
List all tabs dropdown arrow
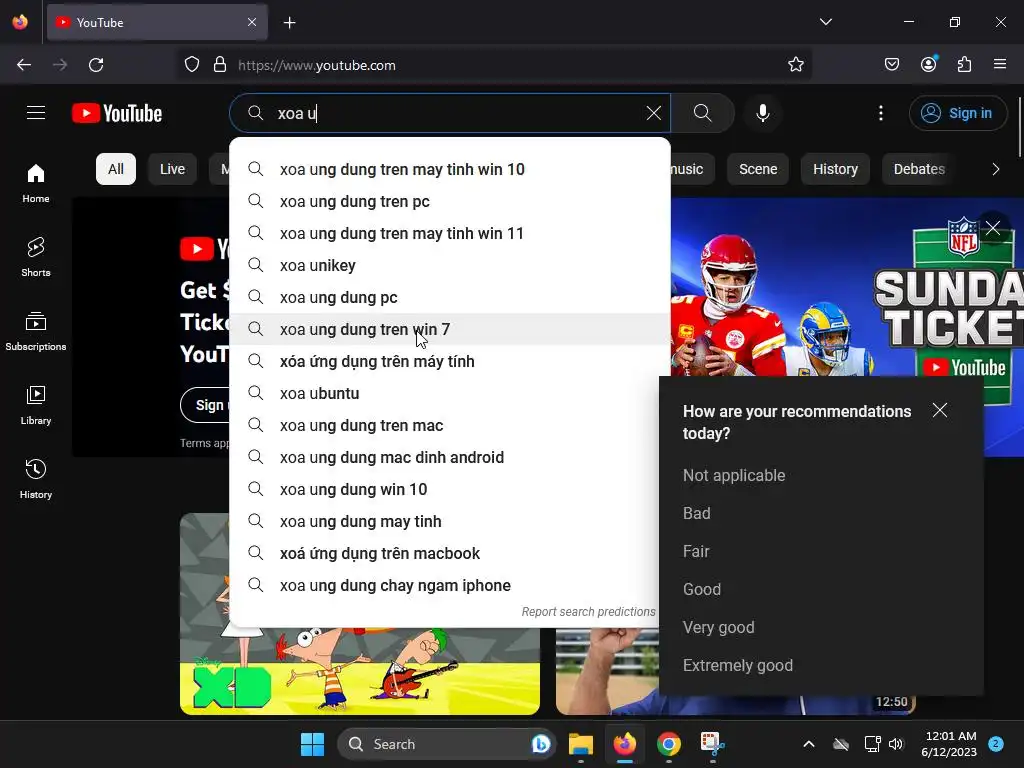[825, 22]
